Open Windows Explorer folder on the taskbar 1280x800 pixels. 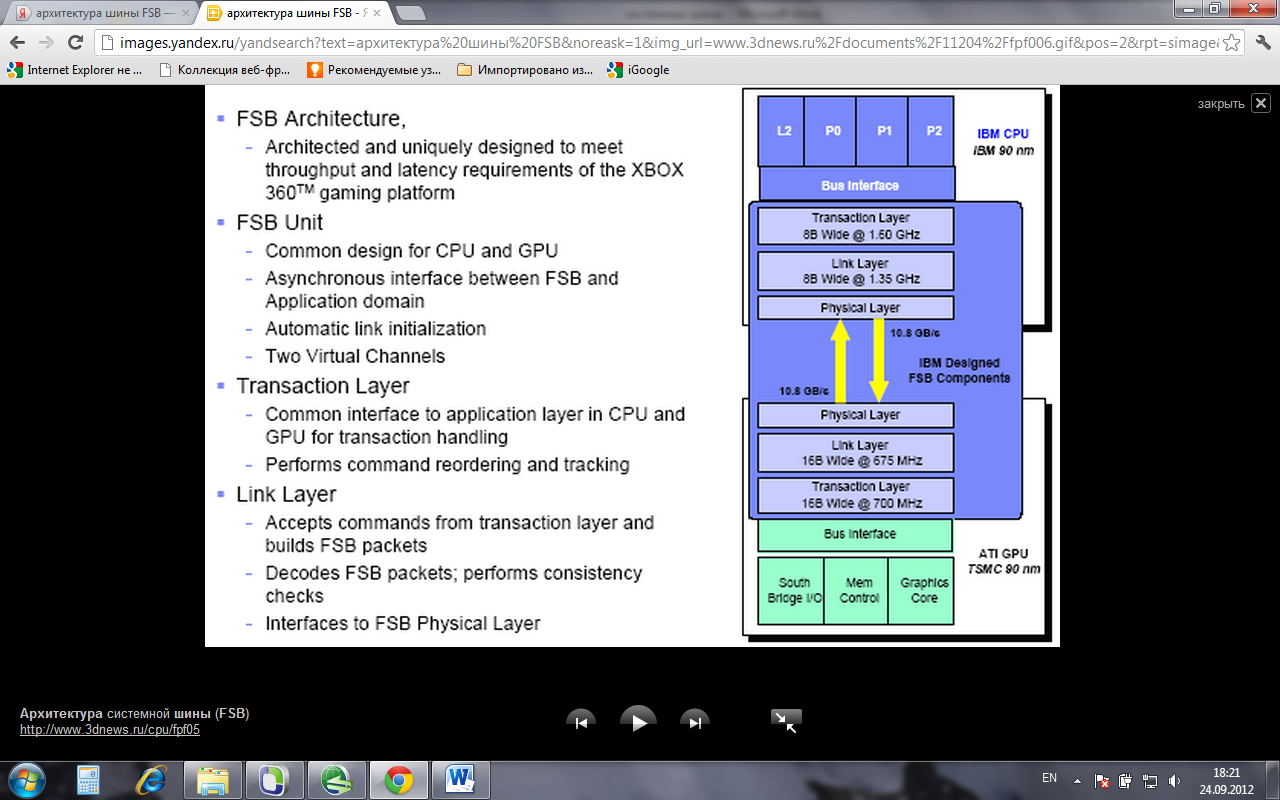(213, 780)
